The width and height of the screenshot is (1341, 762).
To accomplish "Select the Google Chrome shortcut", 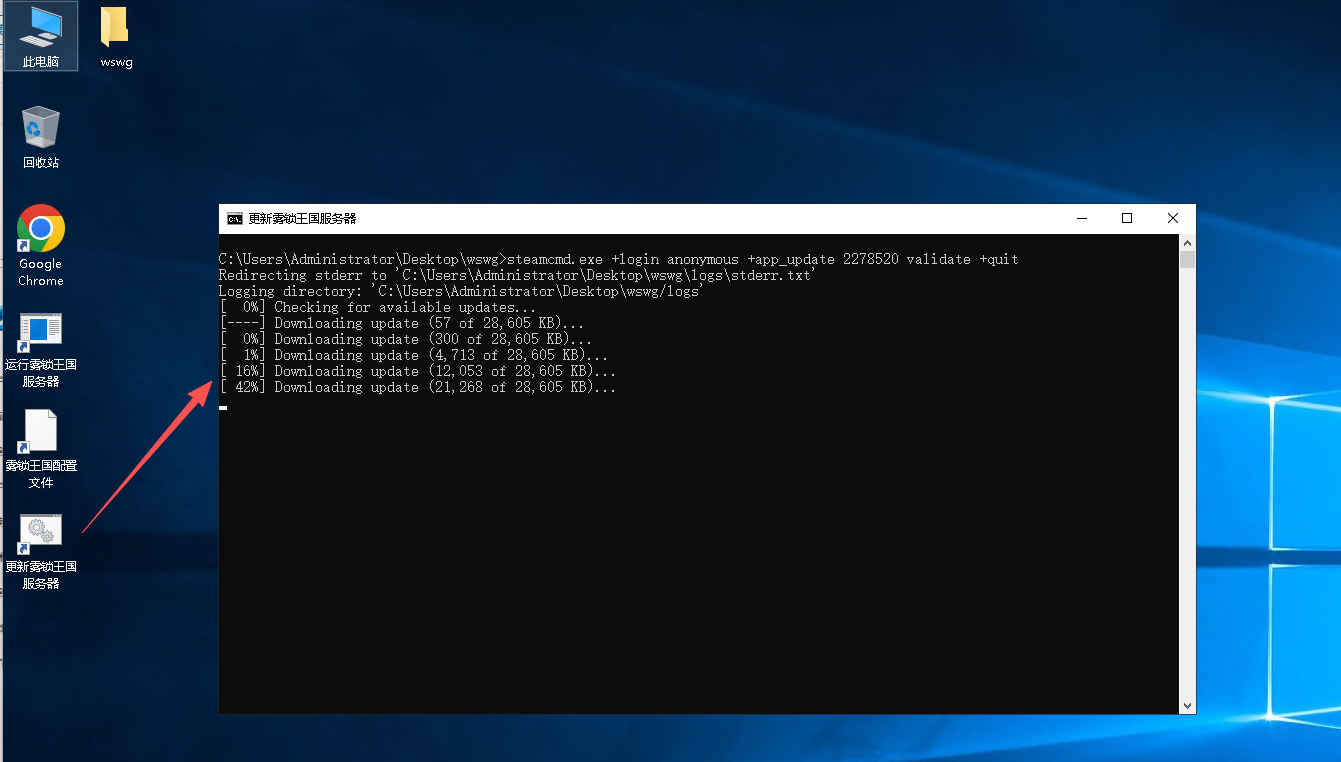I will [41, 244].
